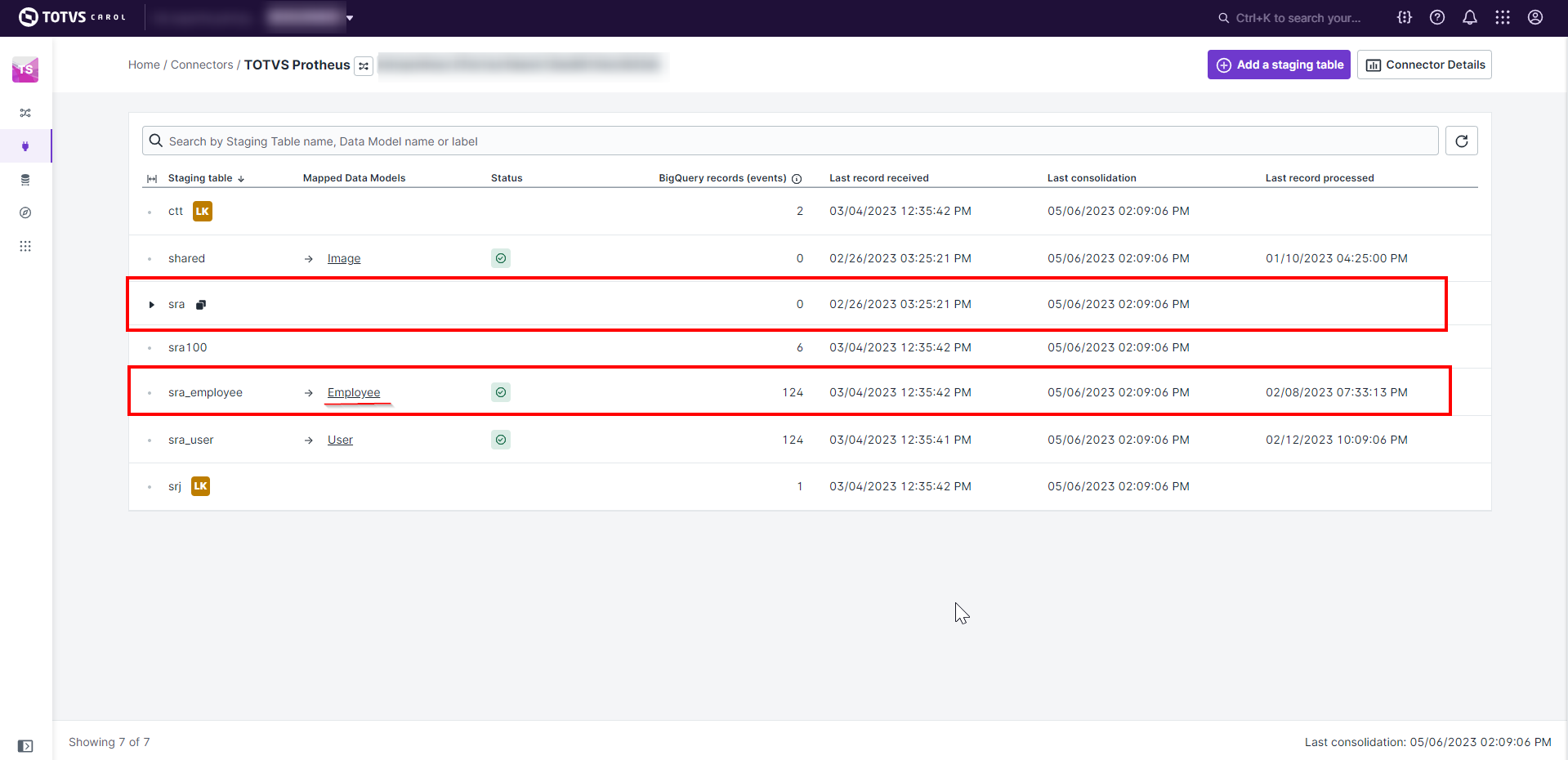Open the user account profile icon

click(x=1534, y=17)
